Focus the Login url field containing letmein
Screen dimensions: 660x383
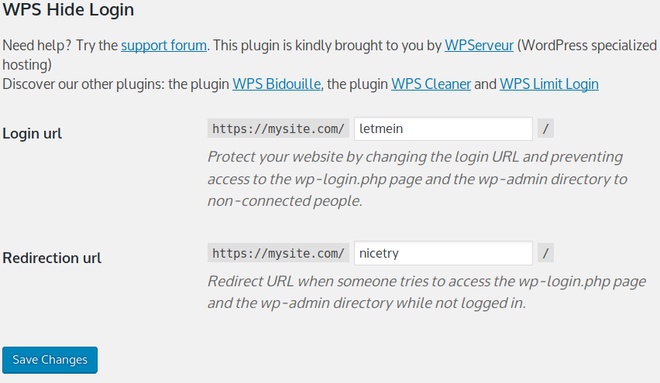443,129
